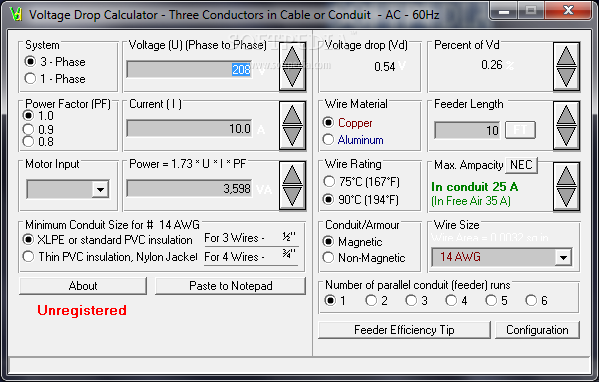Close the Voltage Drop Calculator window

coord(568,10)
